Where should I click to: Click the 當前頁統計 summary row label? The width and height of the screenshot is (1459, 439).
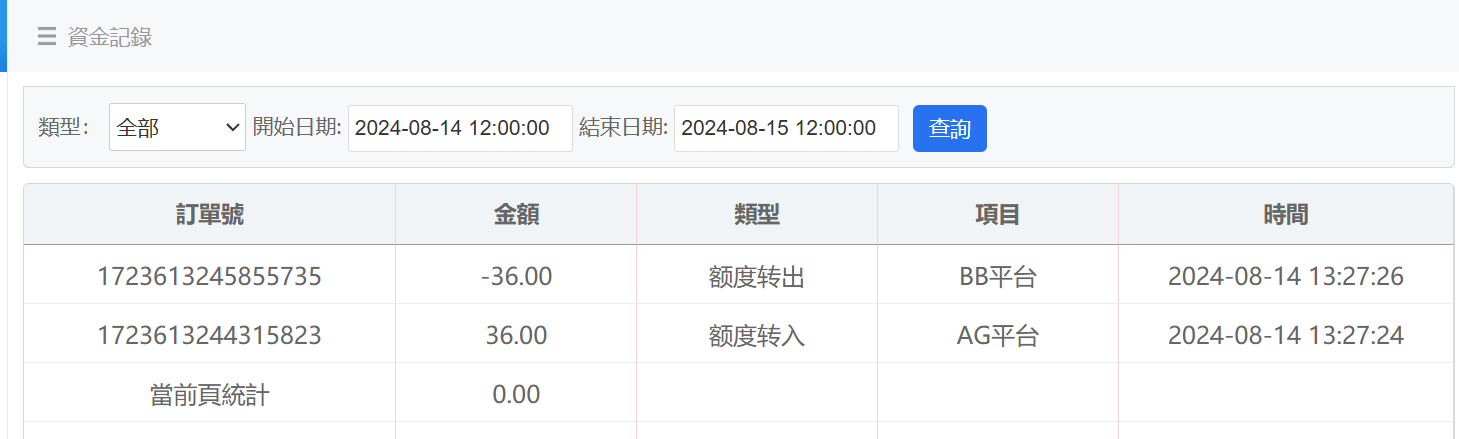[x=209, y=395]
